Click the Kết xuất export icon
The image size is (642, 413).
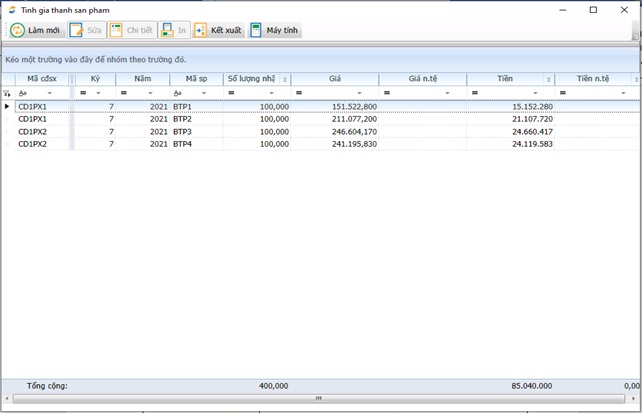coord(201,31)
